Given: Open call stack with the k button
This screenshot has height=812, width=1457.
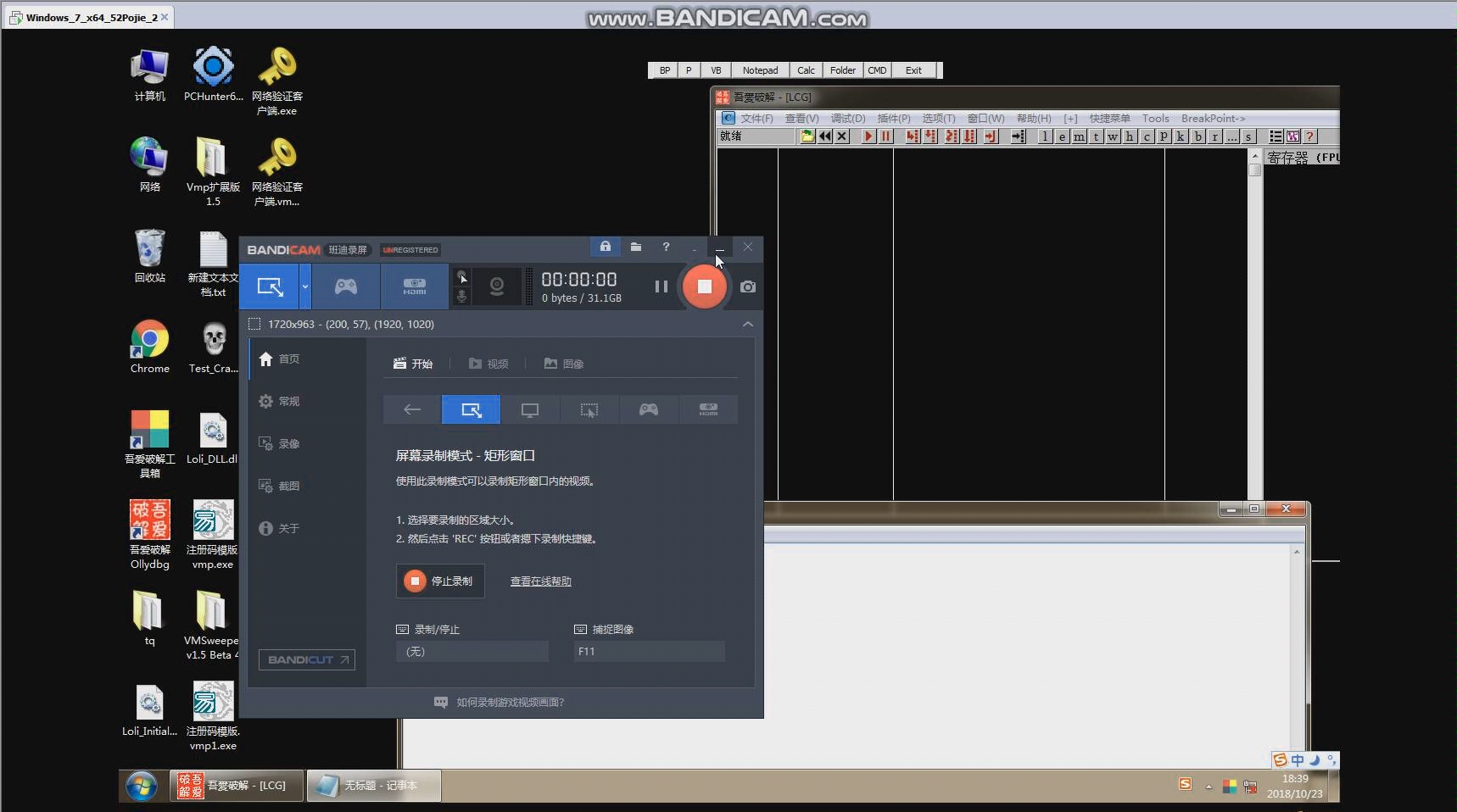Looking at the screenshot, I should 1181,136.
